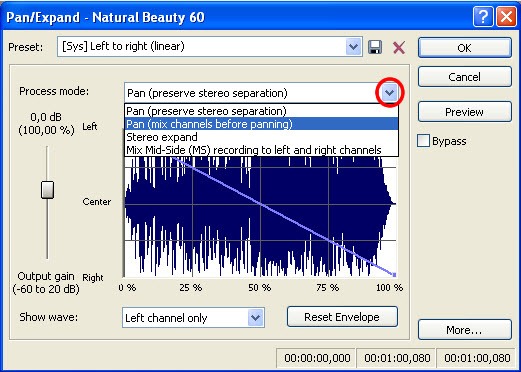Screen dimensions: 521x372
Task: Enable the Bypass checkbox
Action: [423, 141]
